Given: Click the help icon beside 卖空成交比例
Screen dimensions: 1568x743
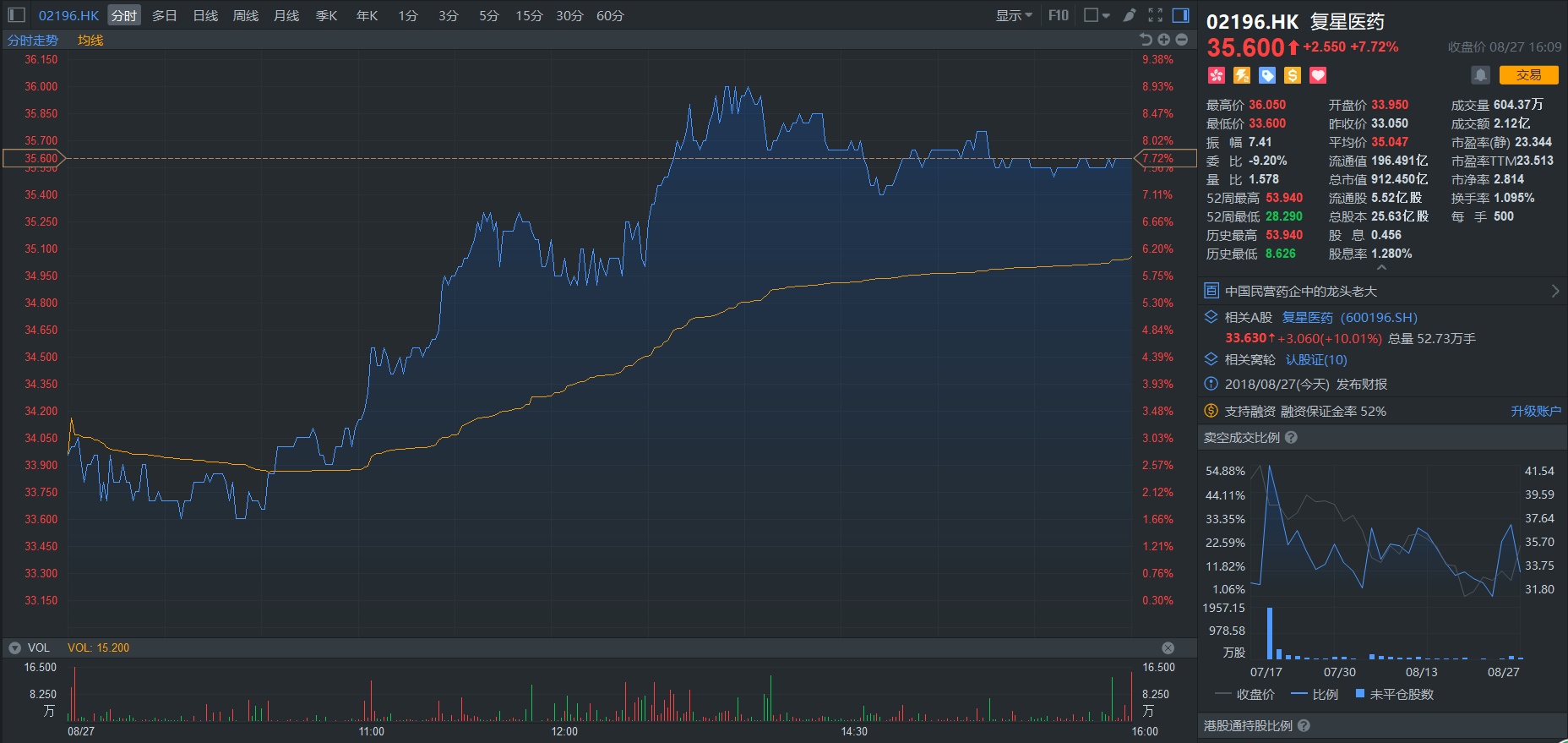Looking at the screenshot, I should click(1291, 438).
